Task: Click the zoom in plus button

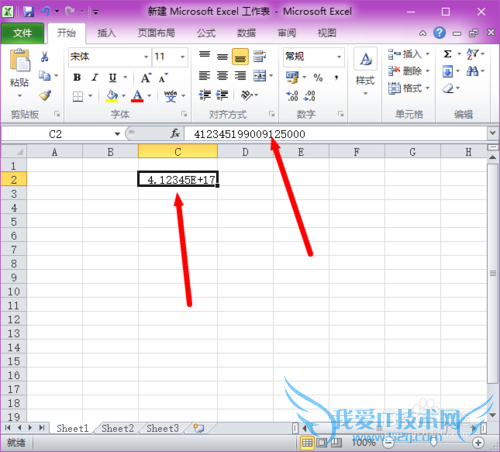Action: (x=478, y=443)
